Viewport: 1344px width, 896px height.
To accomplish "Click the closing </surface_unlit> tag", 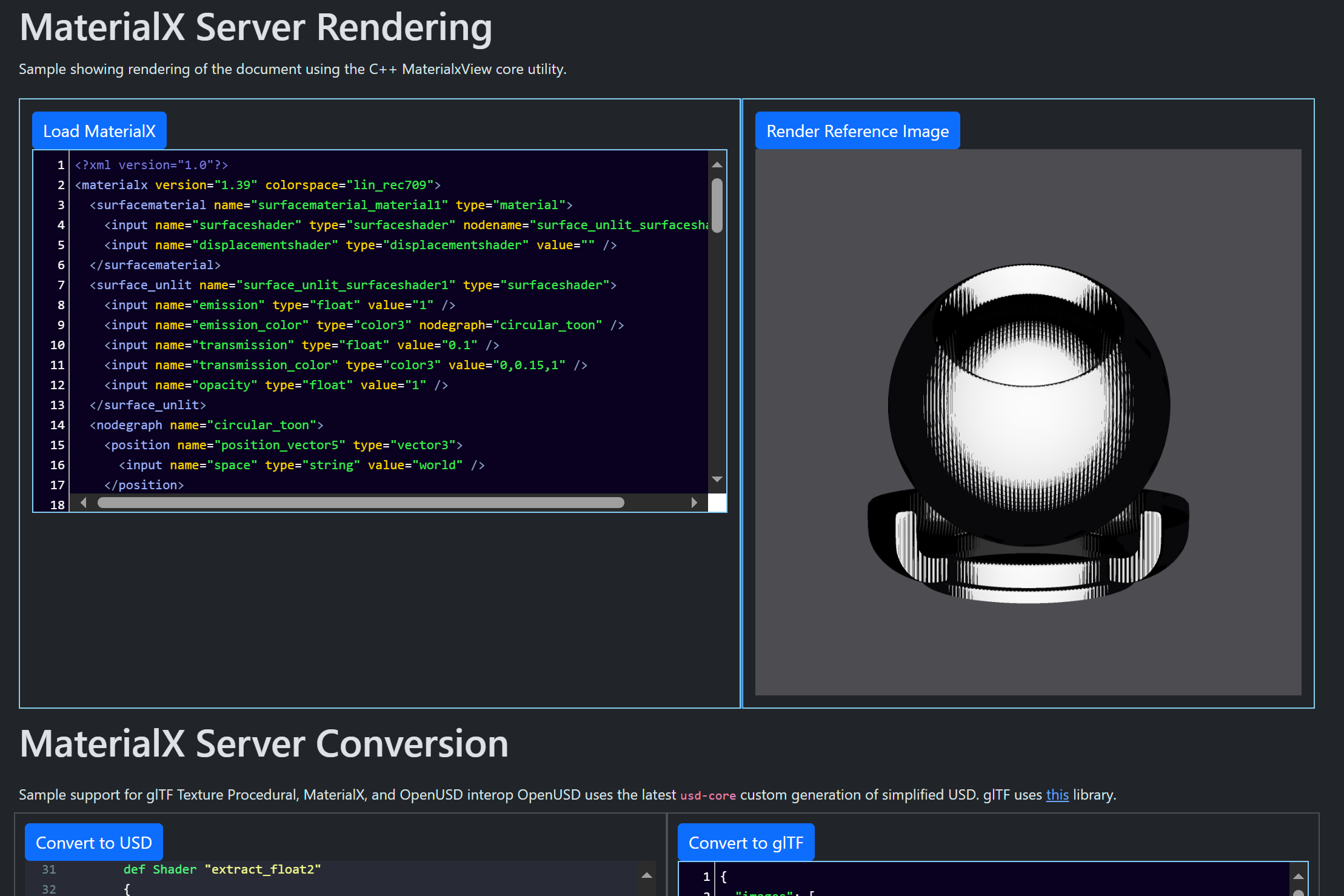I will click(148, 405).
